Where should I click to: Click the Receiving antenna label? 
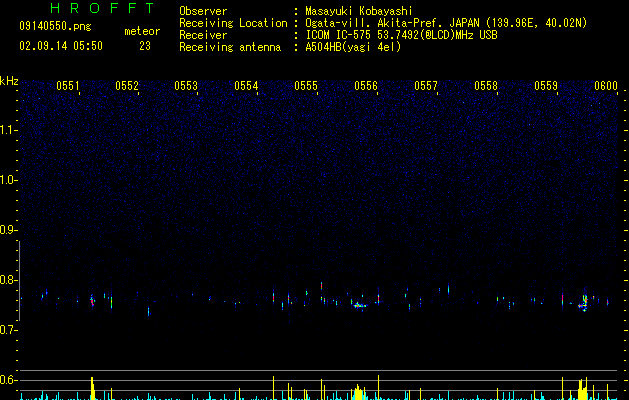[230, 47]
